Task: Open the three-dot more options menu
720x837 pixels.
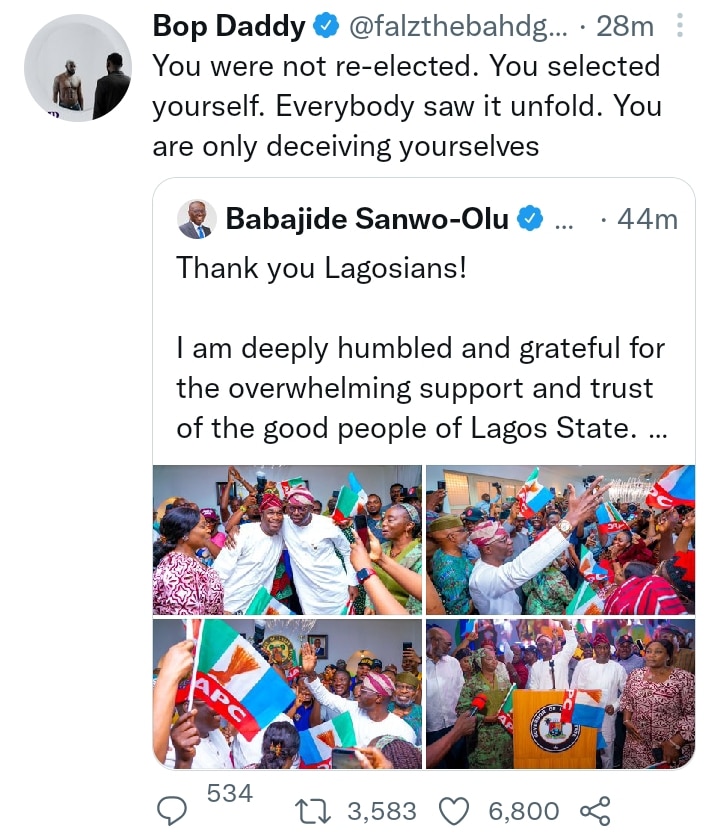Action: (x=679, y=24)
